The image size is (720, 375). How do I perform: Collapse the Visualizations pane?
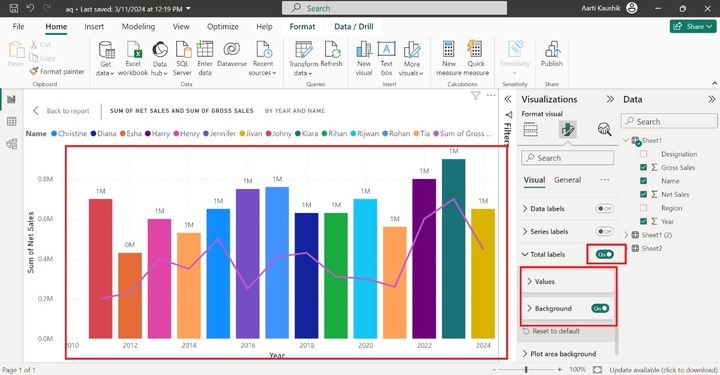610,99
